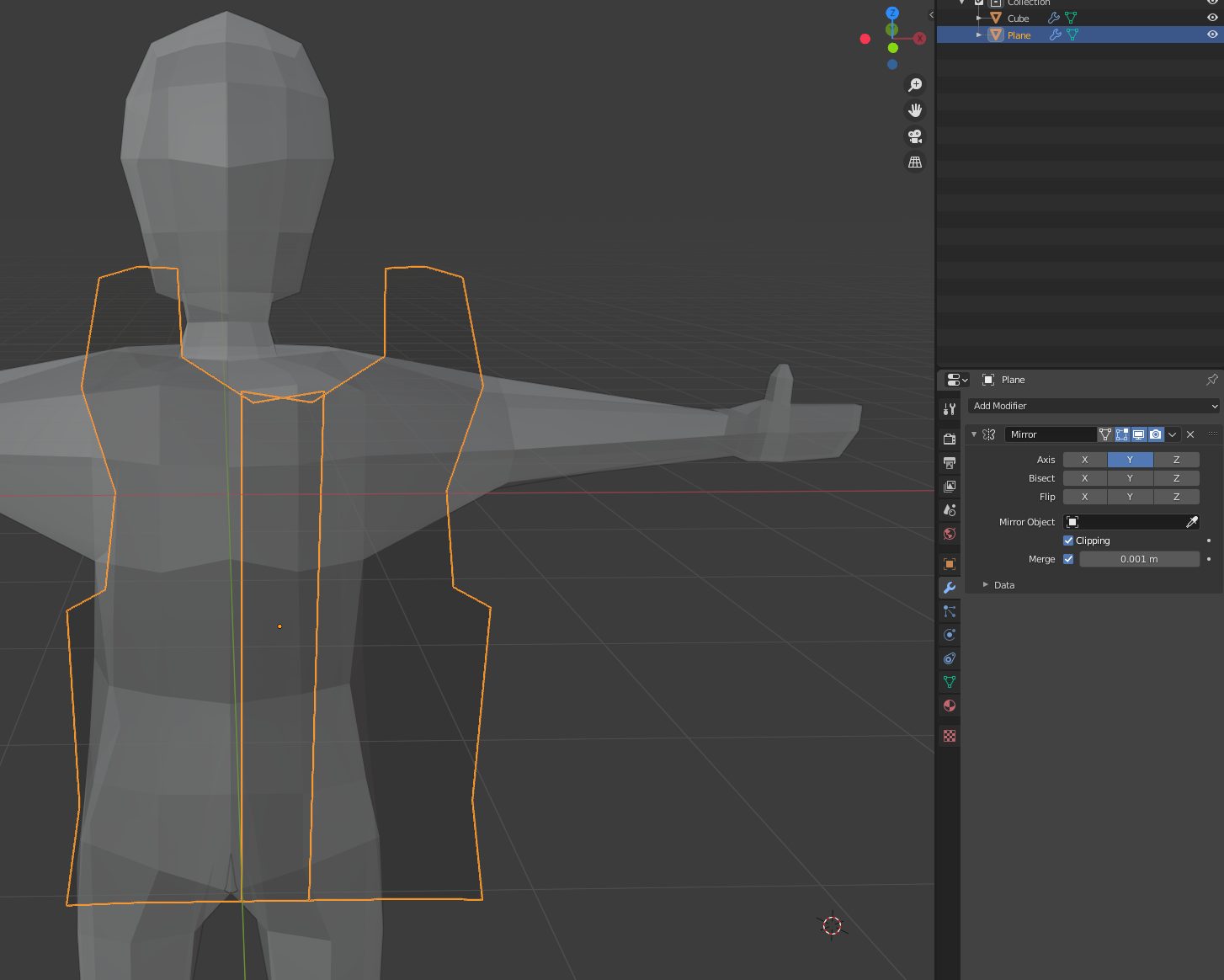The height and width of the screenshot is (980, 1224).
Task: Toggle Mirror modifier viewport display
Action: tap(1139, 434)
